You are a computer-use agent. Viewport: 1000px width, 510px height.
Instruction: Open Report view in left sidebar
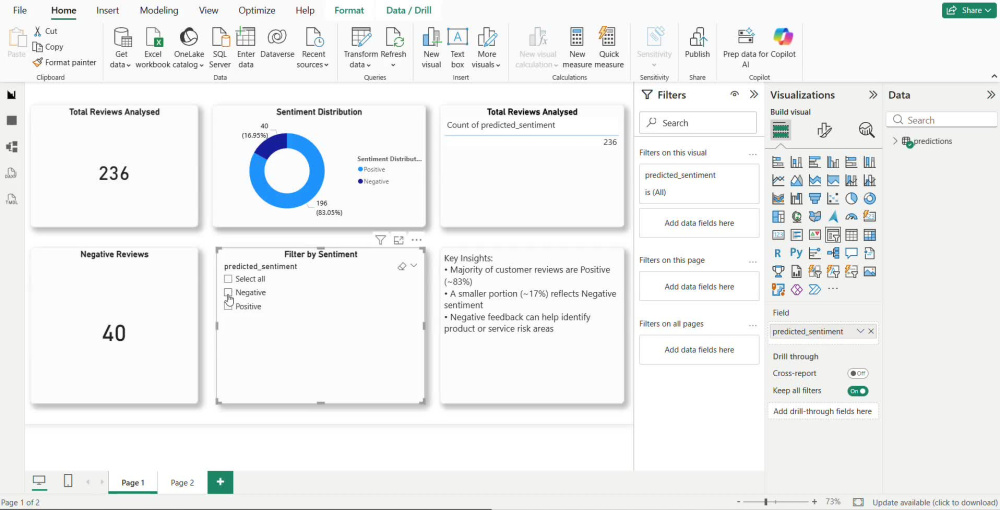[x=11, y=95]
